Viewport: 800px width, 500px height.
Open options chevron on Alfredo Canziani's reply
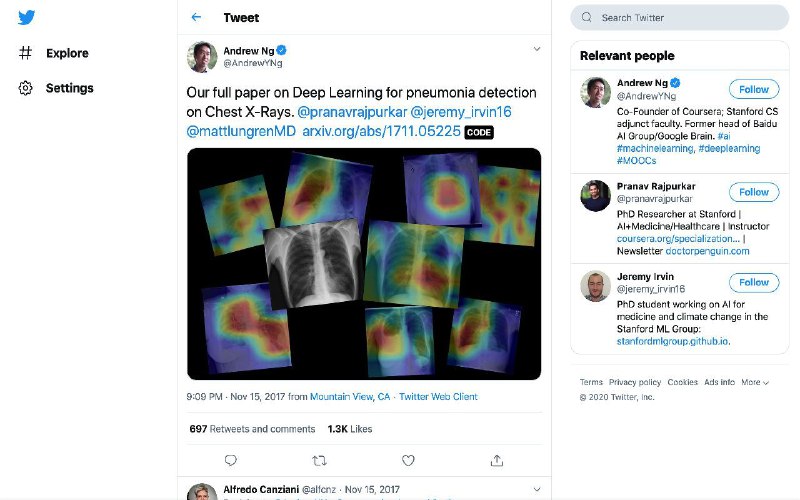537,489
